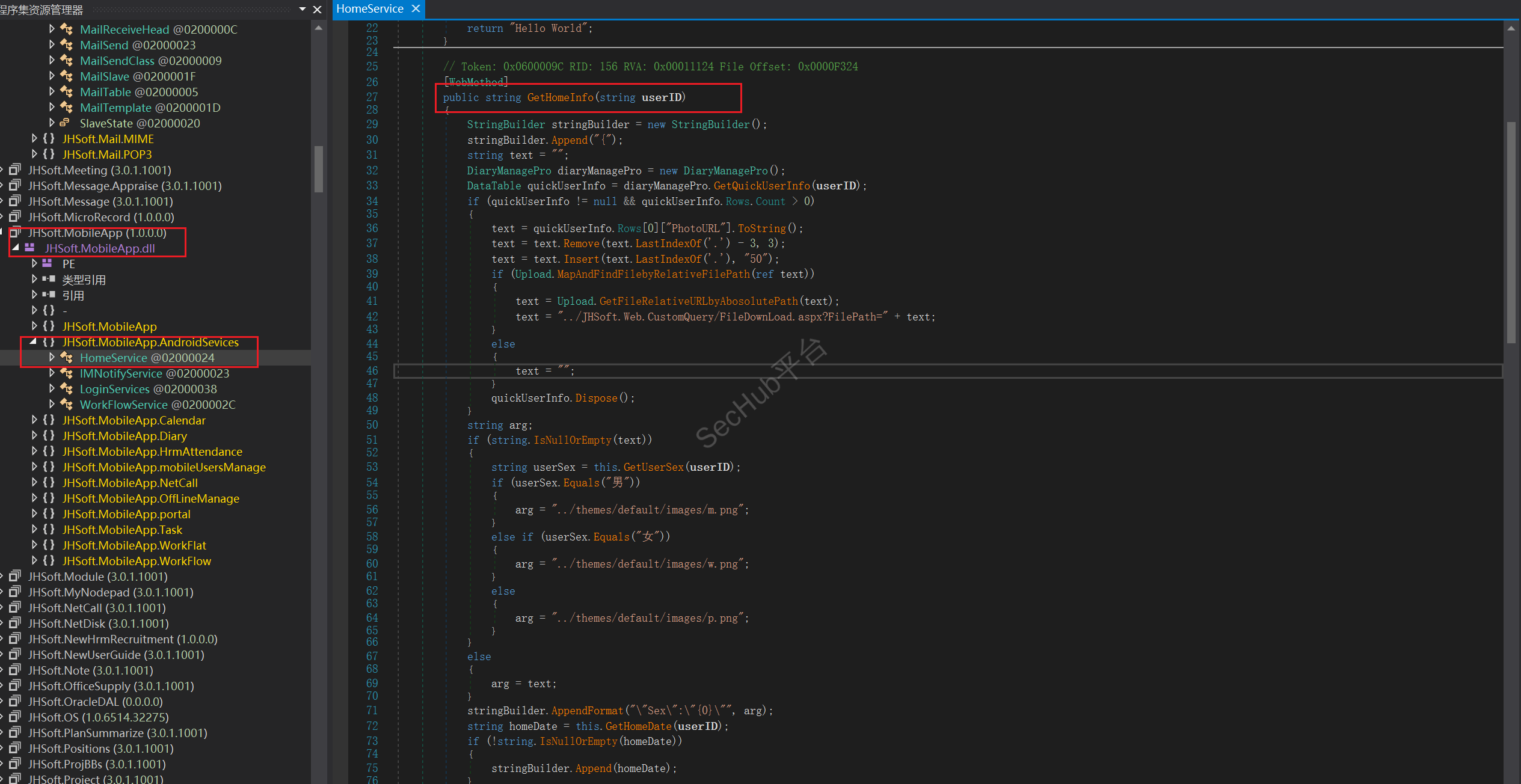Click the JHSoft.OS assembly icon

15,717
